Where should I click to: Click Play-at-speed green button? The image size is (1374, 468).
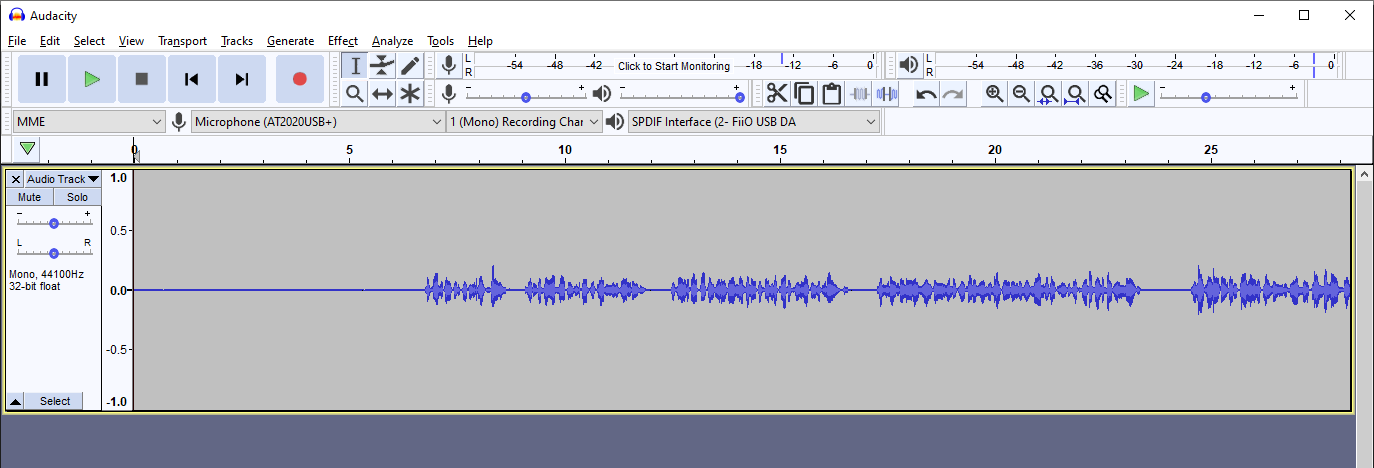1141,94
